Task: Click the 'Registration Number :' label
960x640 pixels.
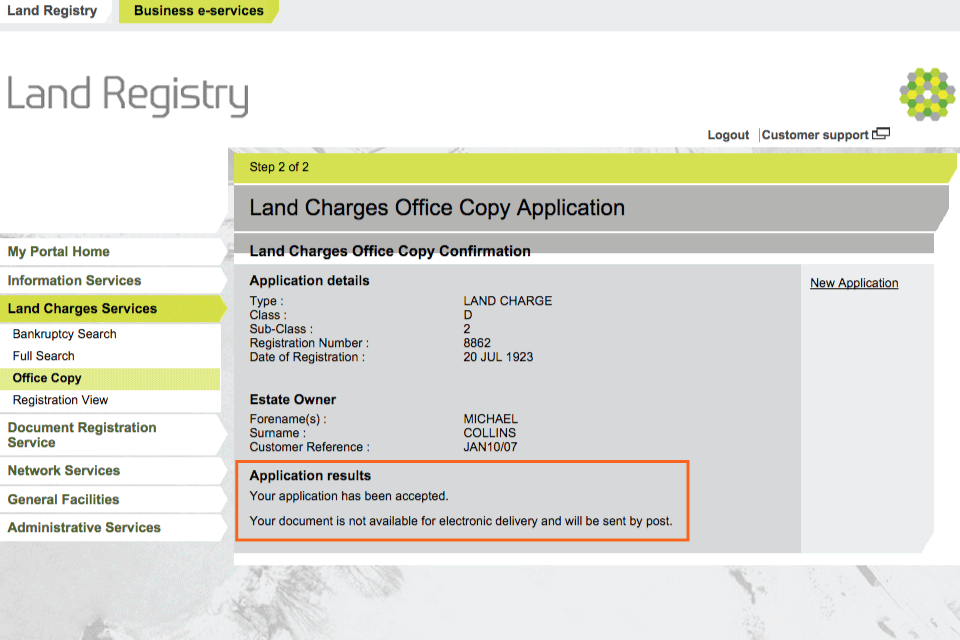Action: [x=309, y=343]
